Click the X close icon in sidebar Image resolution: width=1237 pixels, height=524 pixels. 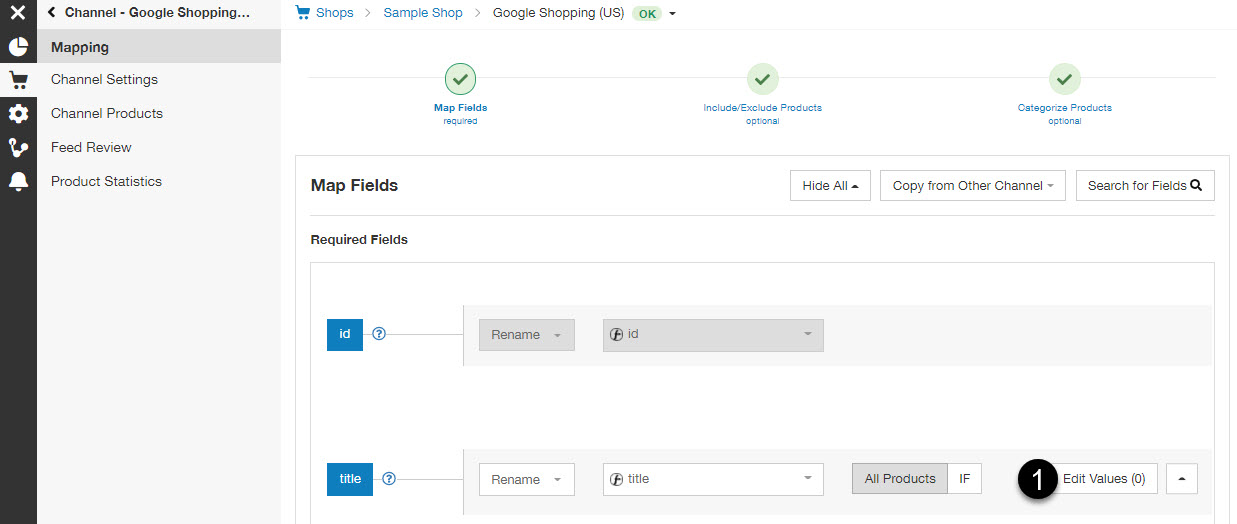click(17, 14)
